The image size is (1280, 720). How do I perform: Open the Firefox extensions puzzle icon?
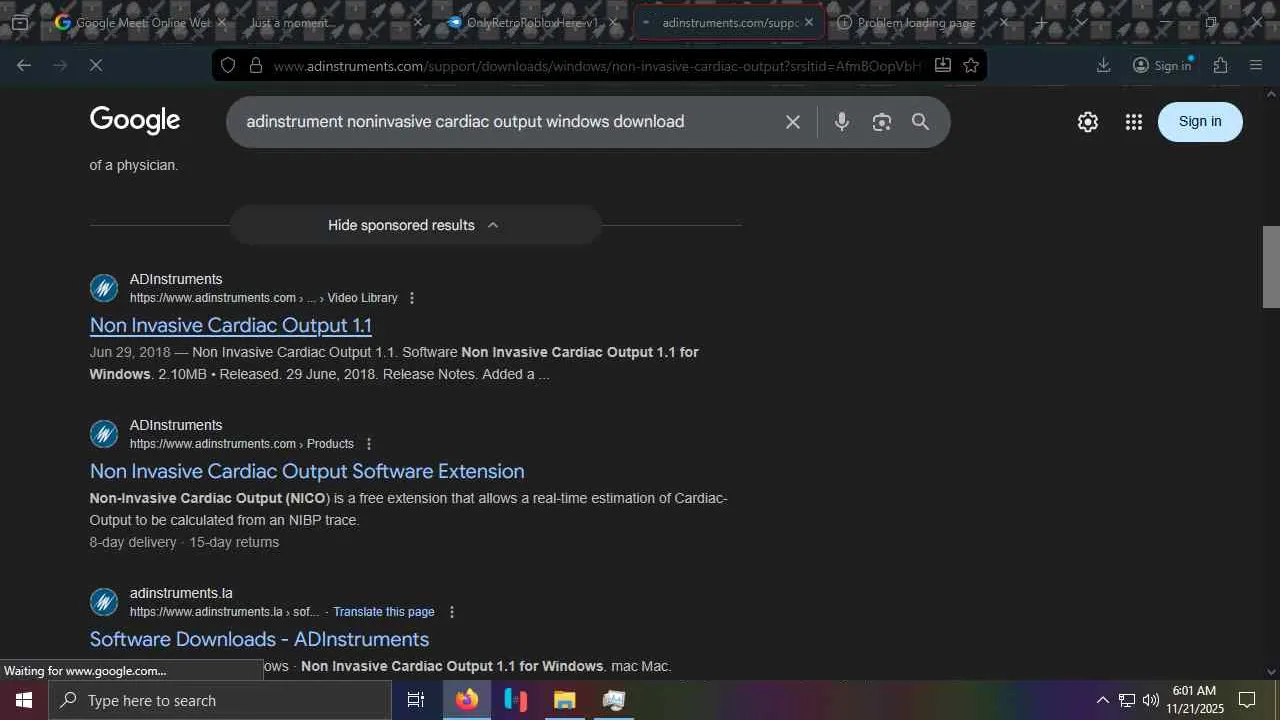(1220, 65)
